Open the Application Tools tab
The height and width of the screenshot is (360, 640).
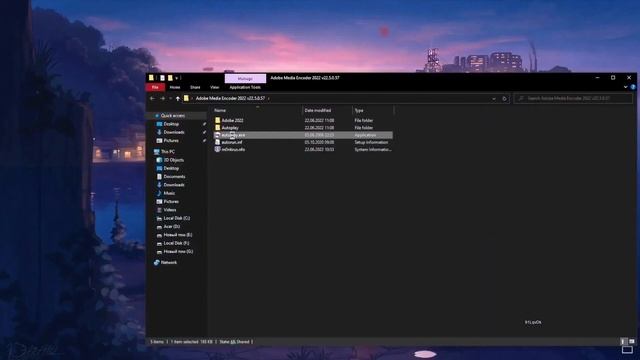coord(245,87)
